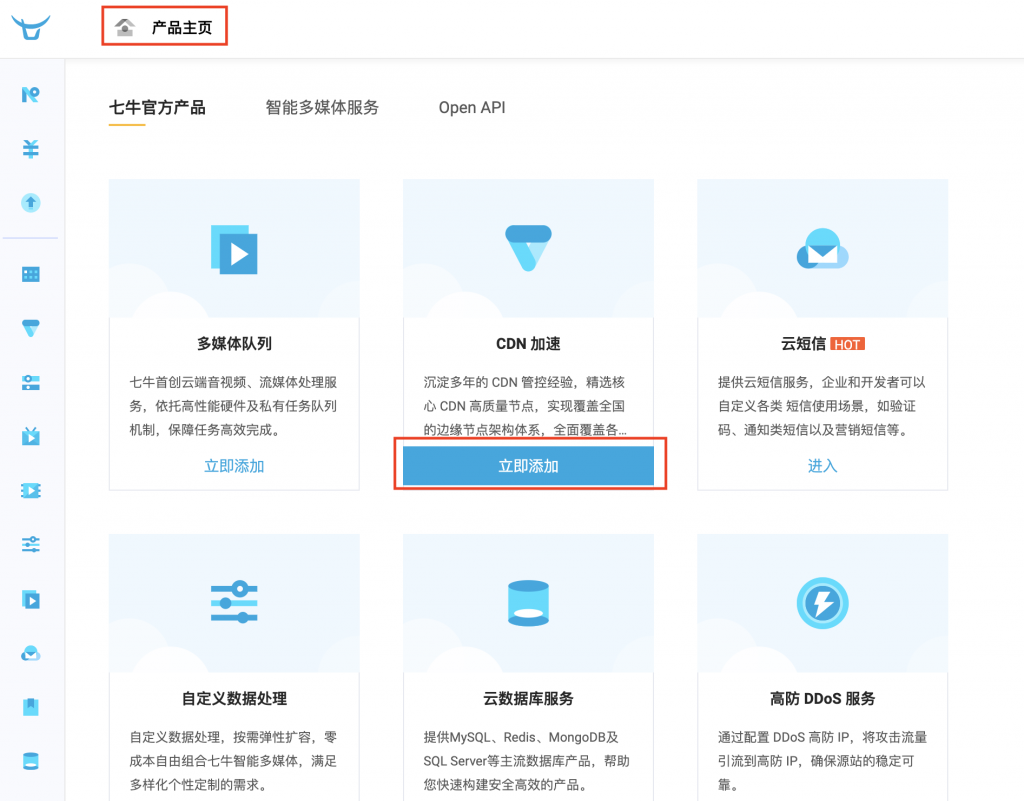1024x801 pixels.
Task: Click the film strip sidebar icon
Action: (x=31, y=490)
